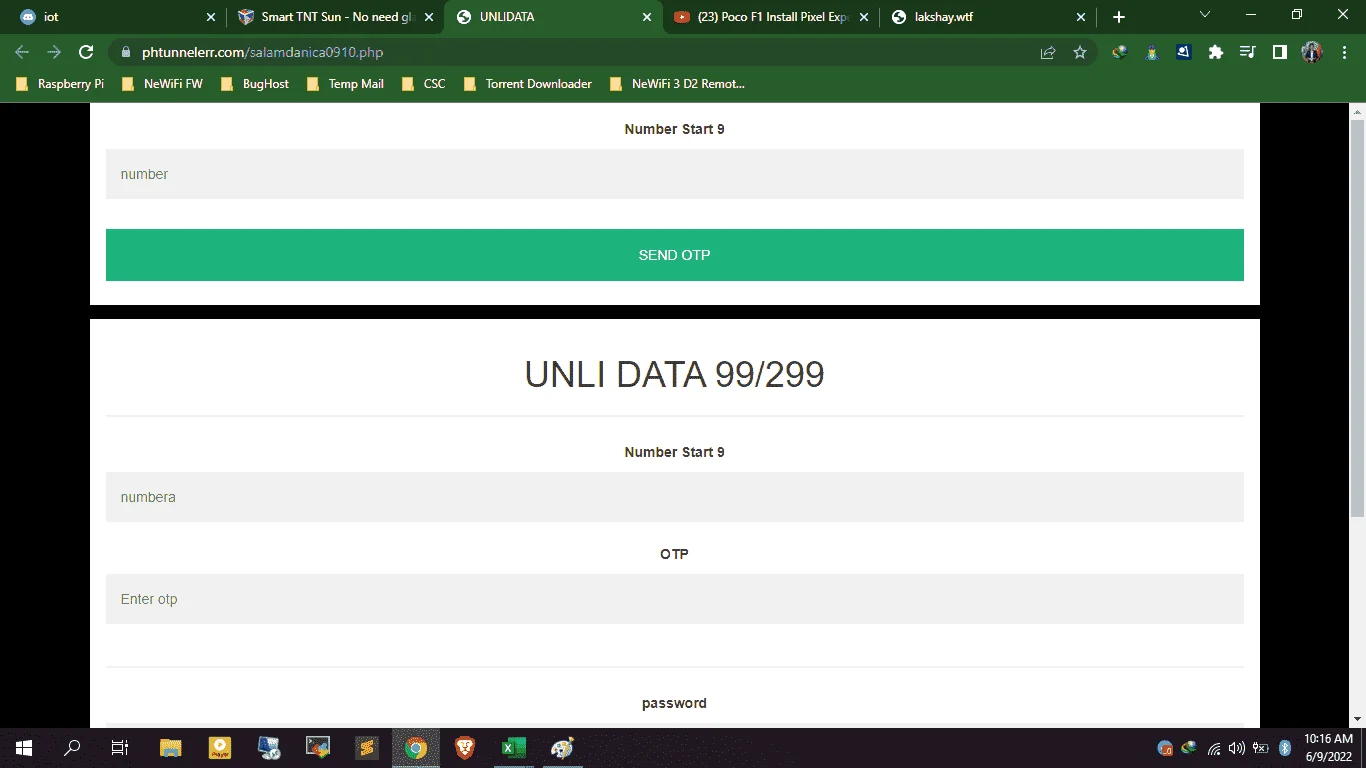Click the Wi-Fi network tray icon
This screenshot has width=1366, height=768.
coord(1214,748)
